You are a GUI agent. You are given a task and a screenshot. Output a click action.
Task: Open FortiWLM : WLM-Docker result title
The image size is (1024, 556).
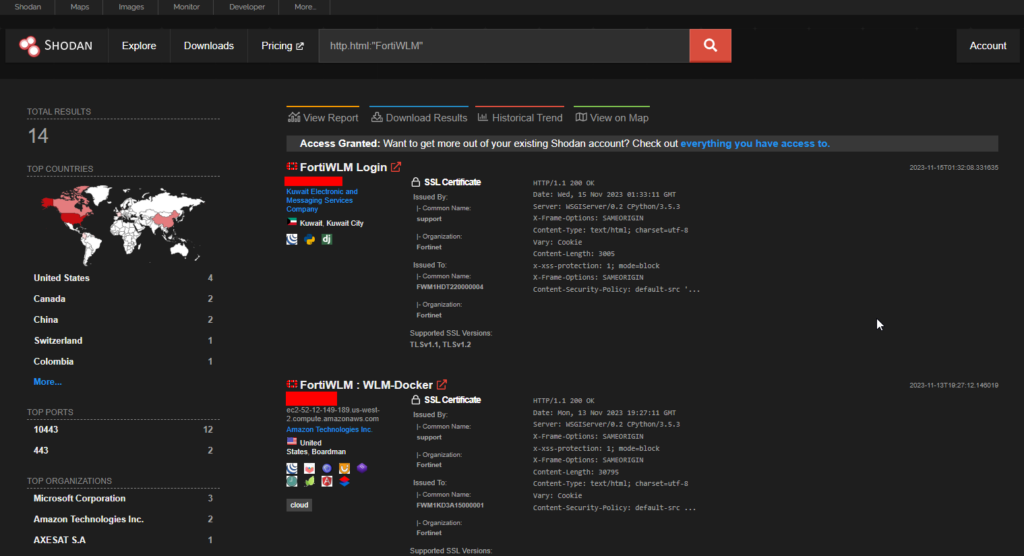[366, 385]
